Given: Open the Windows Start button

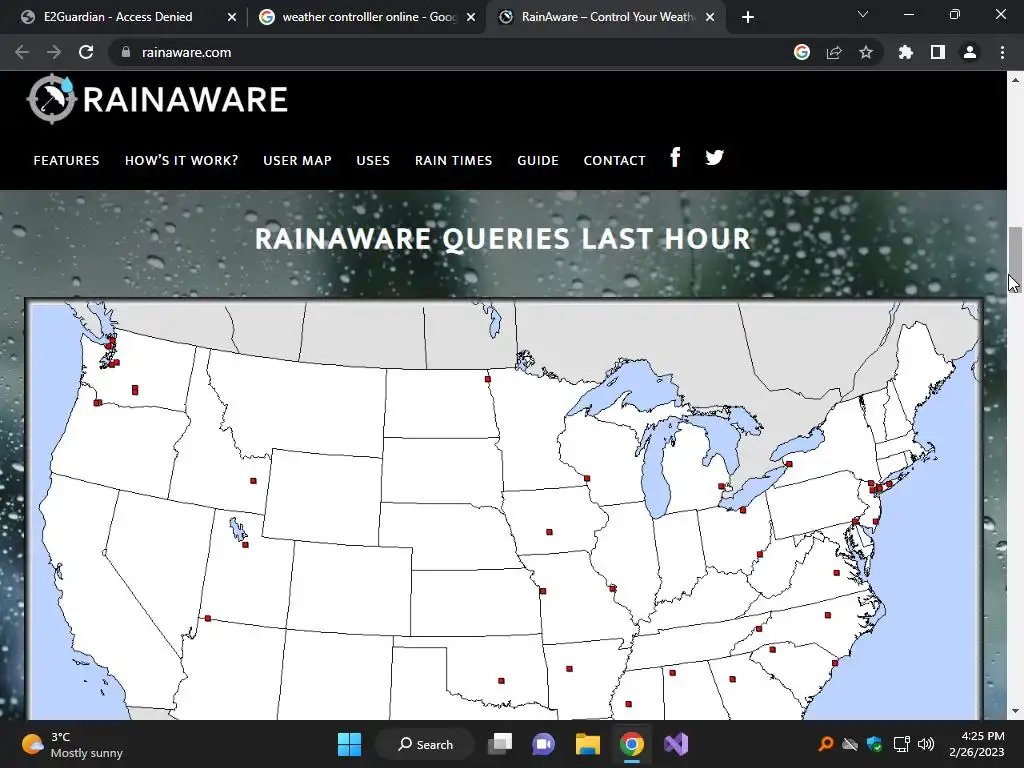Looking at the screenshot, I should 349,744.
